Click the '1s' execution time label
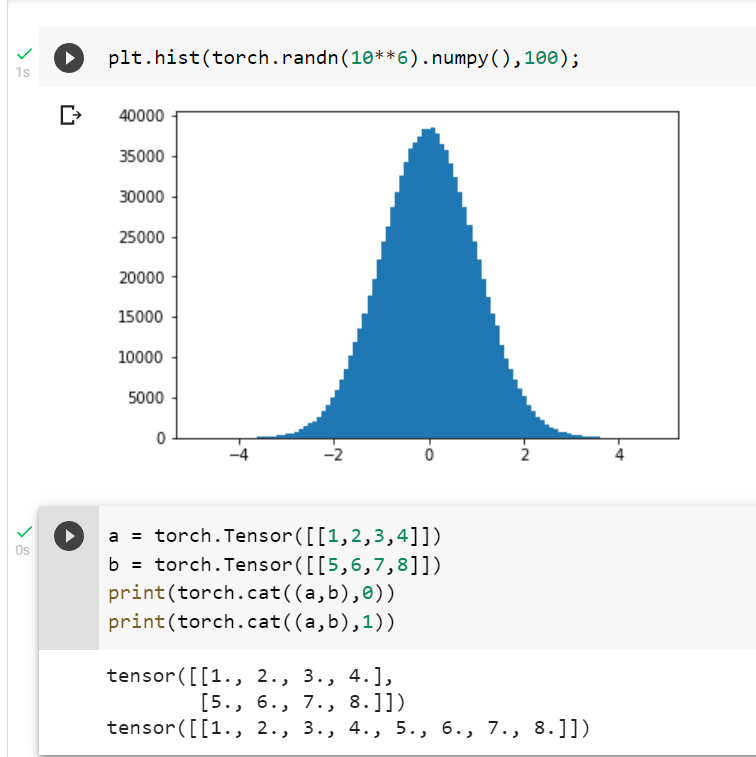The height and width of the screenshot is (757, 756). pos(23,72)
